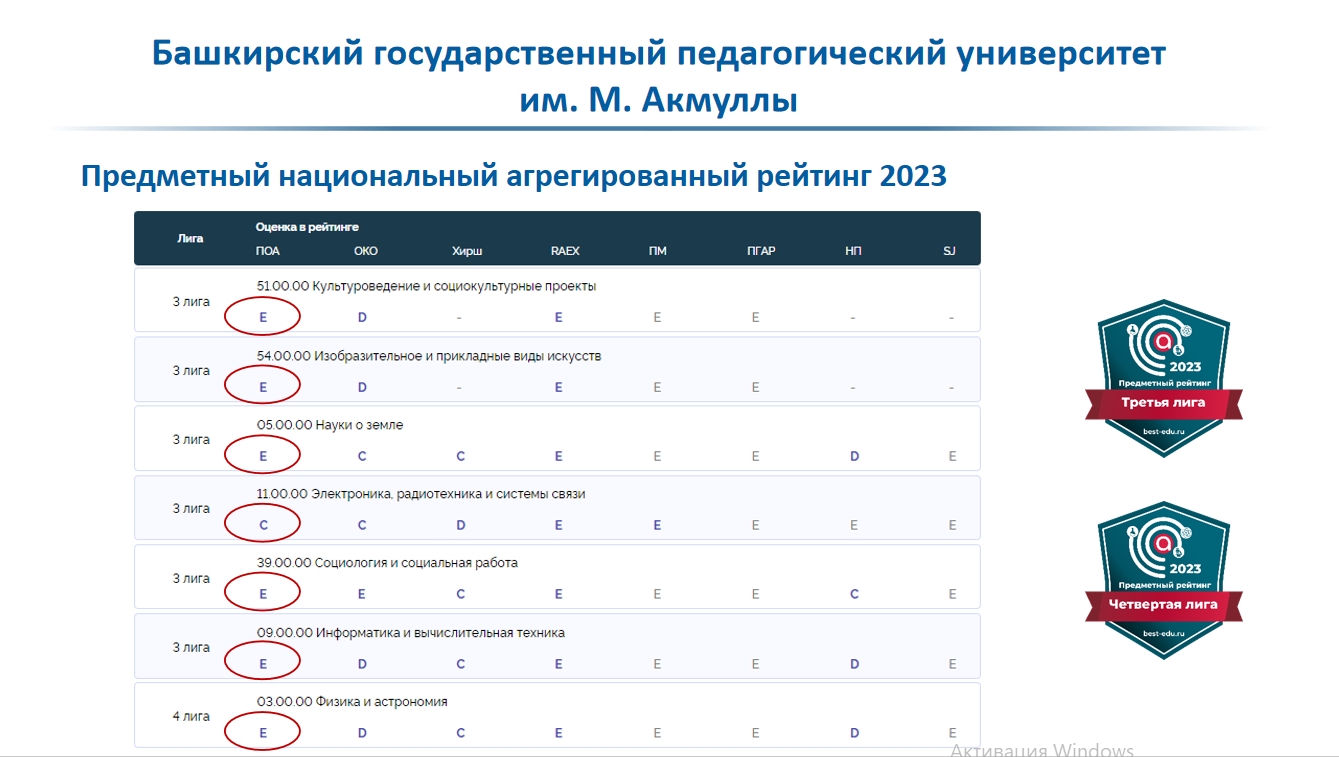Click circled E rating in Науки о земле row
The image size is (1339, 757).
tap(263, 456)
